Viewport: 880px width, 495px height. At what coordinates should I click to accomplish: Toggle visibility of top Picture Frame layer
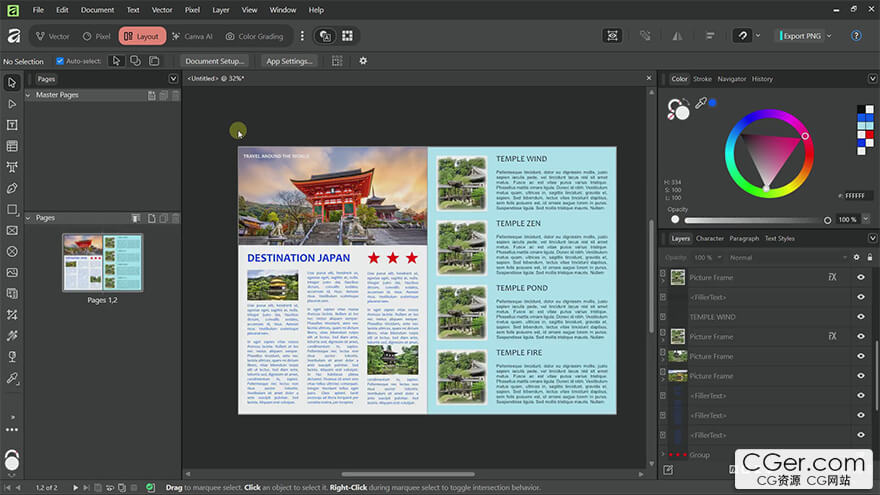(x=861, y=277)
